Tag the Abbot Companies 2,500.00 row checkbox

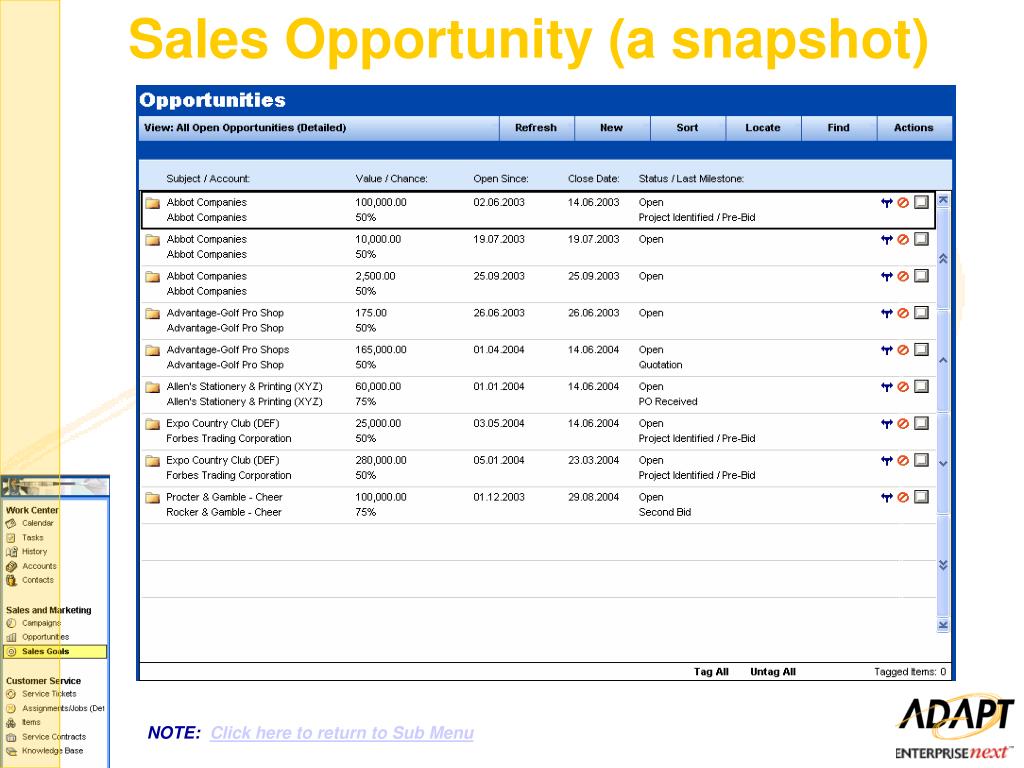921,276
